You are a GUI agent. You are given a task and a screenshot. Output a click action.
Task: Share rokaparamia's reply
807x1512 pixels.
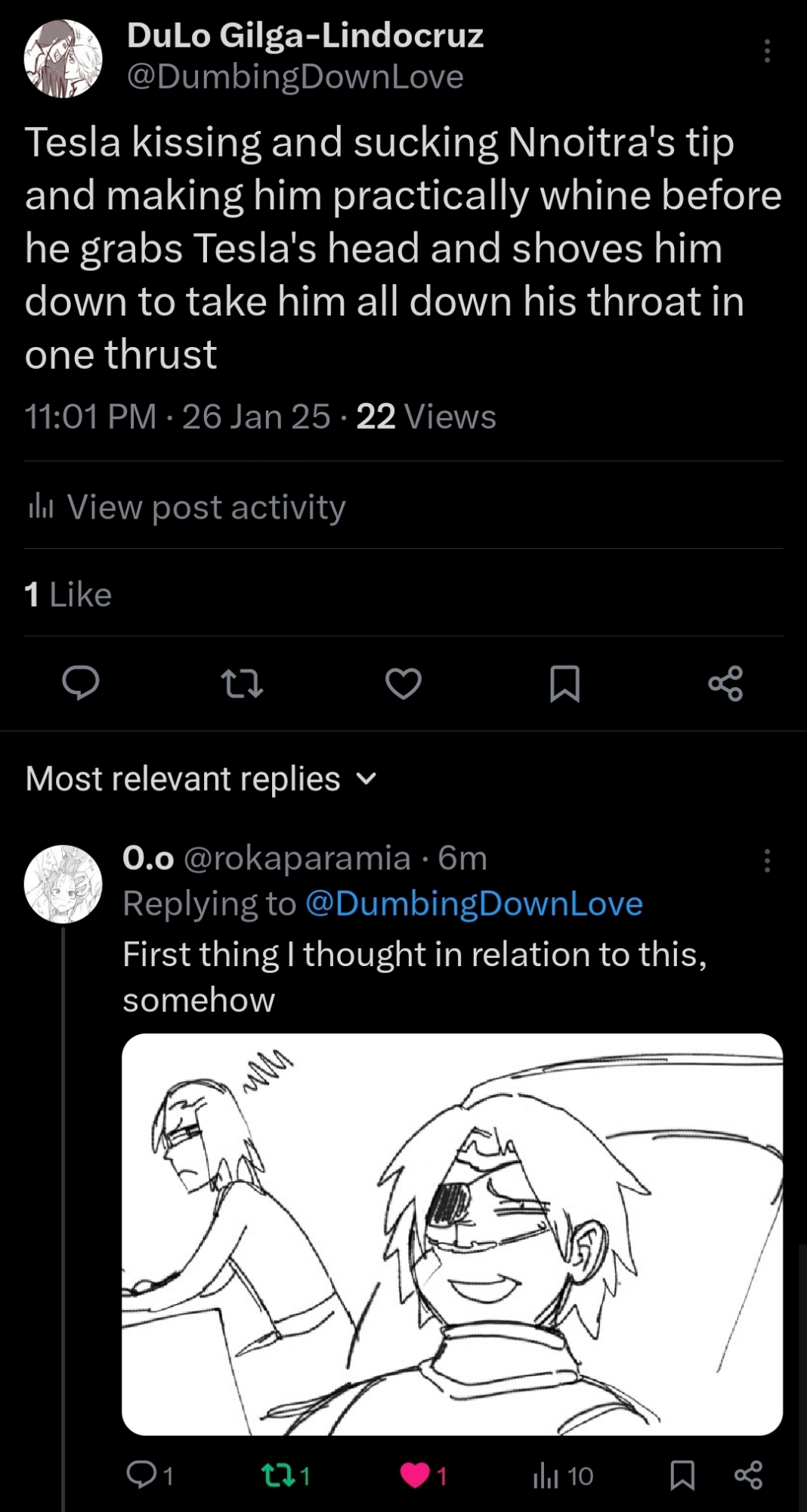(748, 1475)
